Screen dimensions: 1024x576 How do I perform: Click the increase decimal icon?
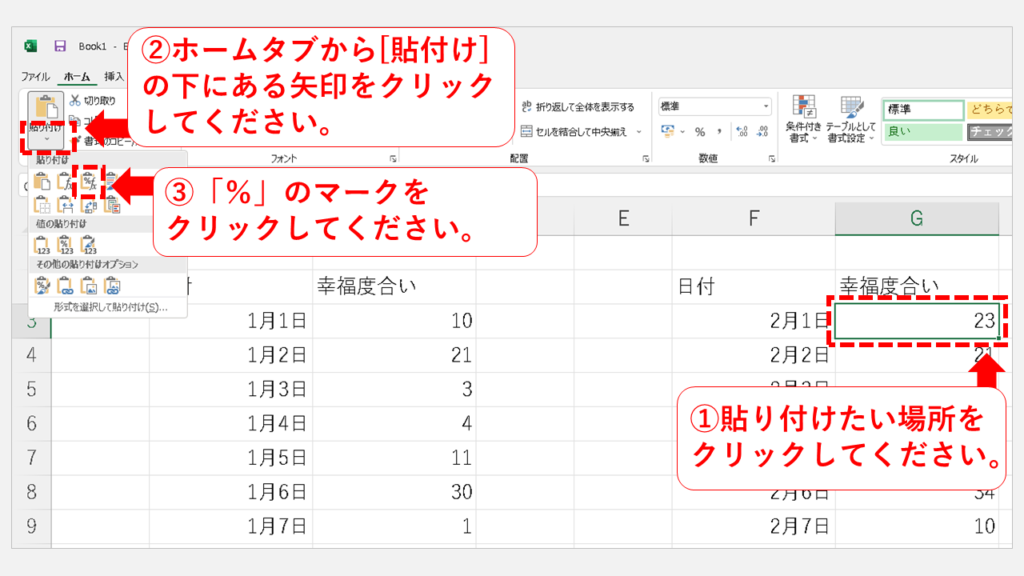(x=741, y=132)
